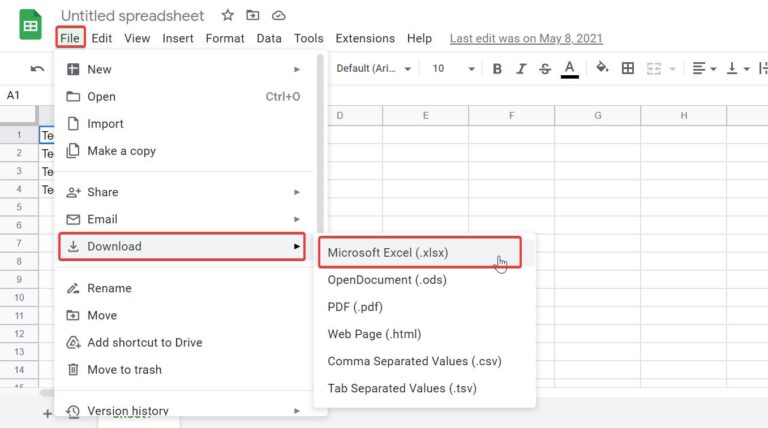
Task: Select column F header
Action: [511, 116]
